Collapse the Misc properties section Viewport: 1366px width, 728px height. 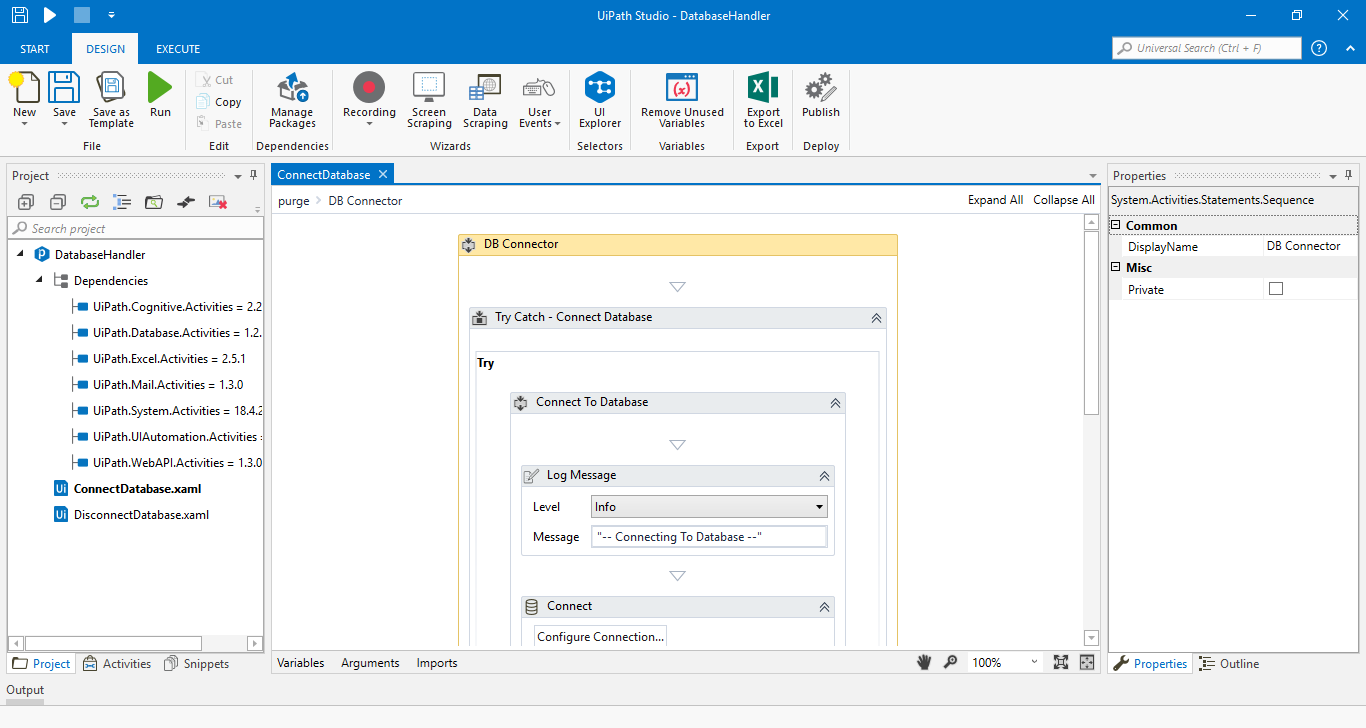(1117, 267)
